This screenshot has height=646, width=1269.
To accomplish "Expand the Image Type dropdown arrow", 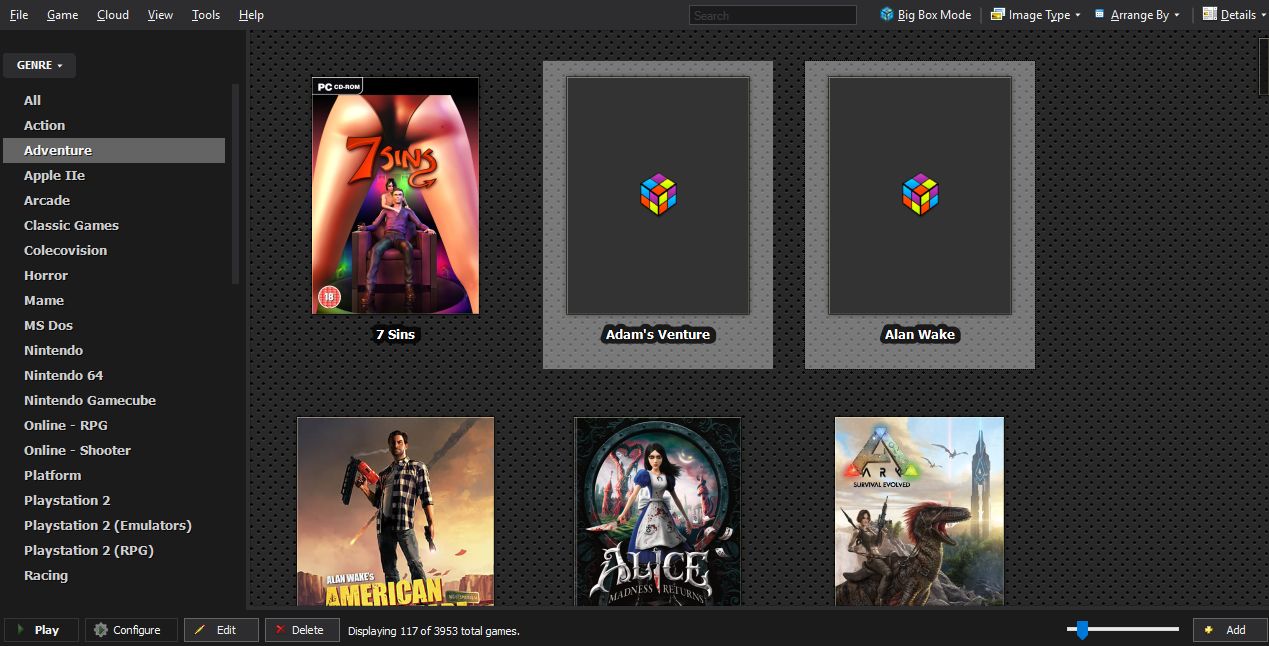I will tap(1078, 15).
